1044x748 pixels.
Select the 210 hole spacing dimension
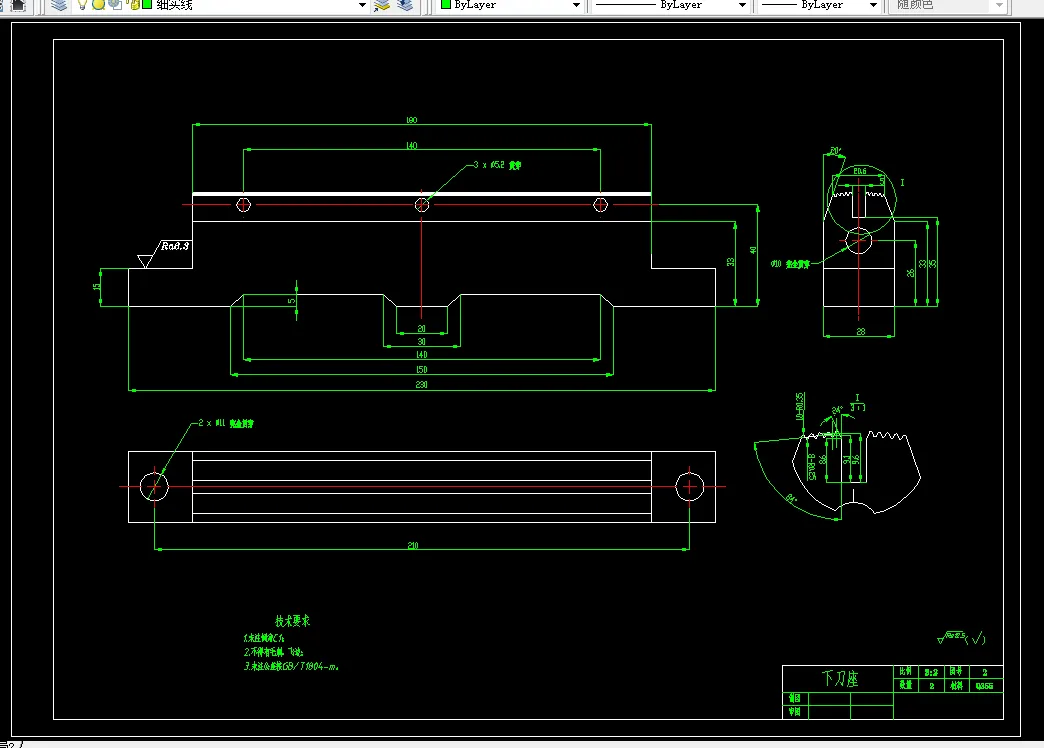[413, 546]
